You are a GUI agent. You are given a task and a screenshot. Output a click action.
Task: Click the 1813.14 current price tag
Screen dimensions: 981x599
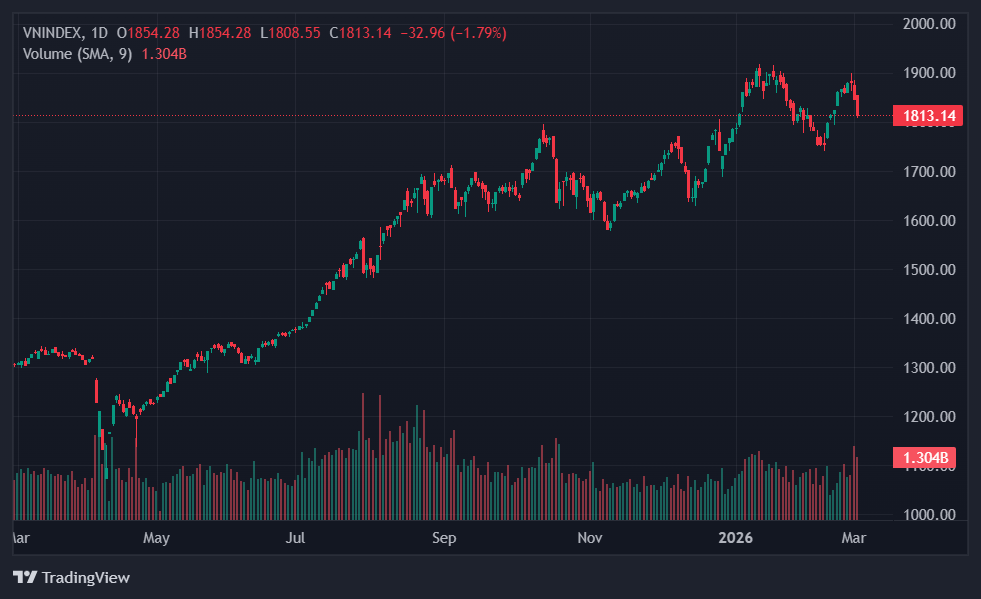point(929,116)
